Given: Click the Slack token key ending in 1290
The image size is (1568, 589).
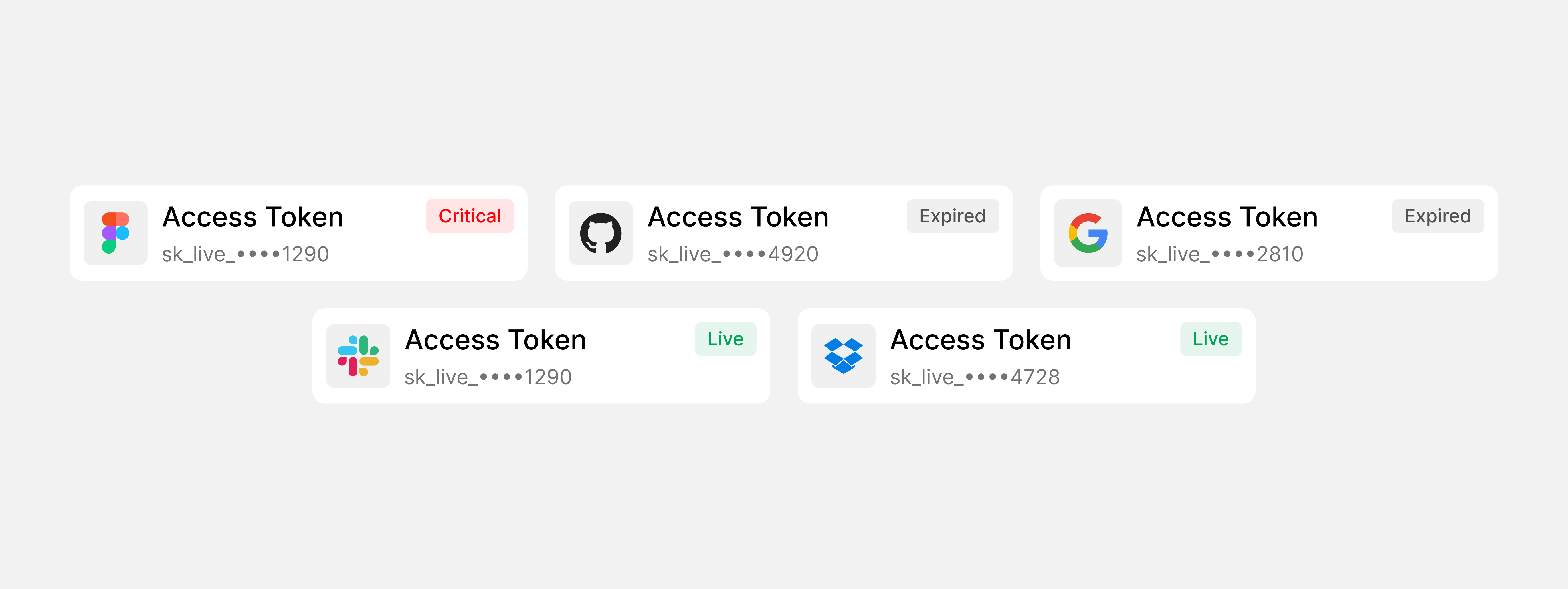Looking at the screenshot, I should (488, 377).
